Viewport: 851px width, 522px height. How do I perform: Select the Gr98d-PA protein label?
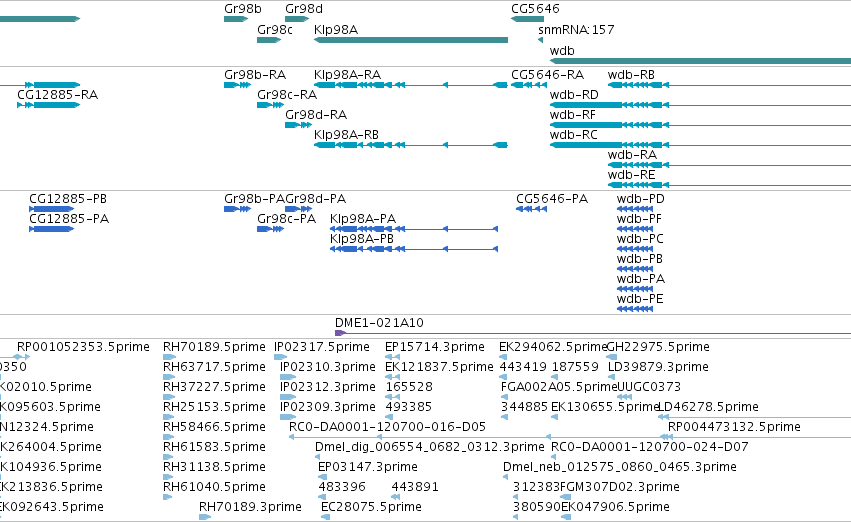point(316,199)
